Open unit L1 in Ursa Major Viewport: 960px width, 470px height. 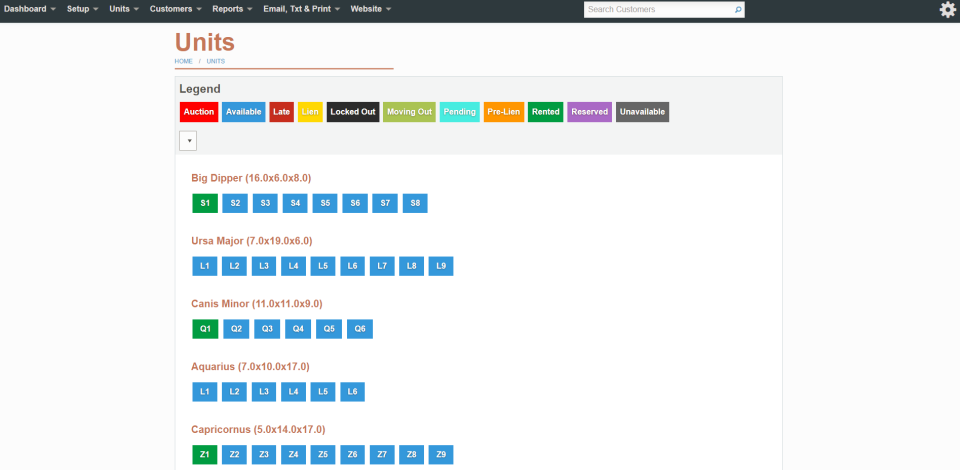[x=204, y=266]
